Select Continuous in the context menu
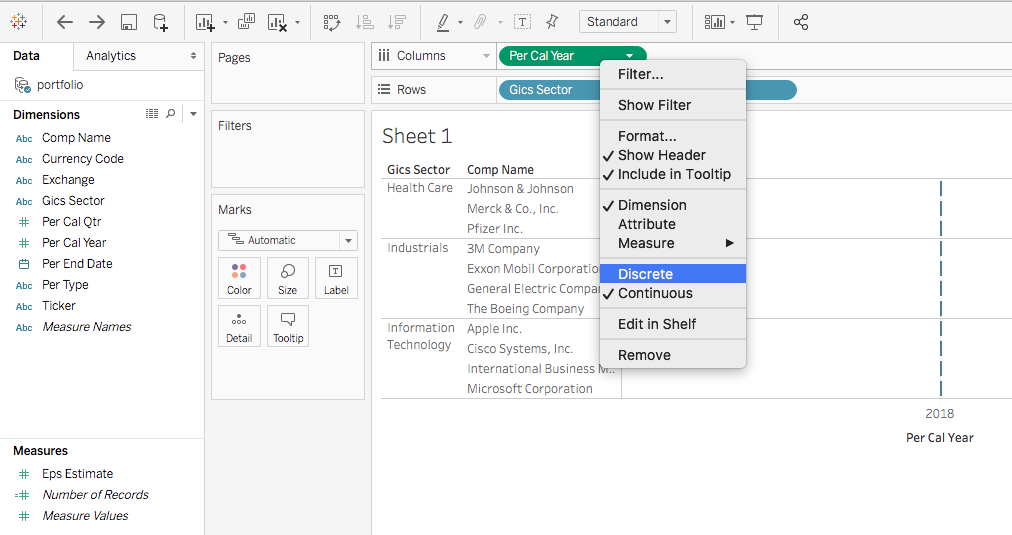The image size is (1012, 535). (655, 293)
